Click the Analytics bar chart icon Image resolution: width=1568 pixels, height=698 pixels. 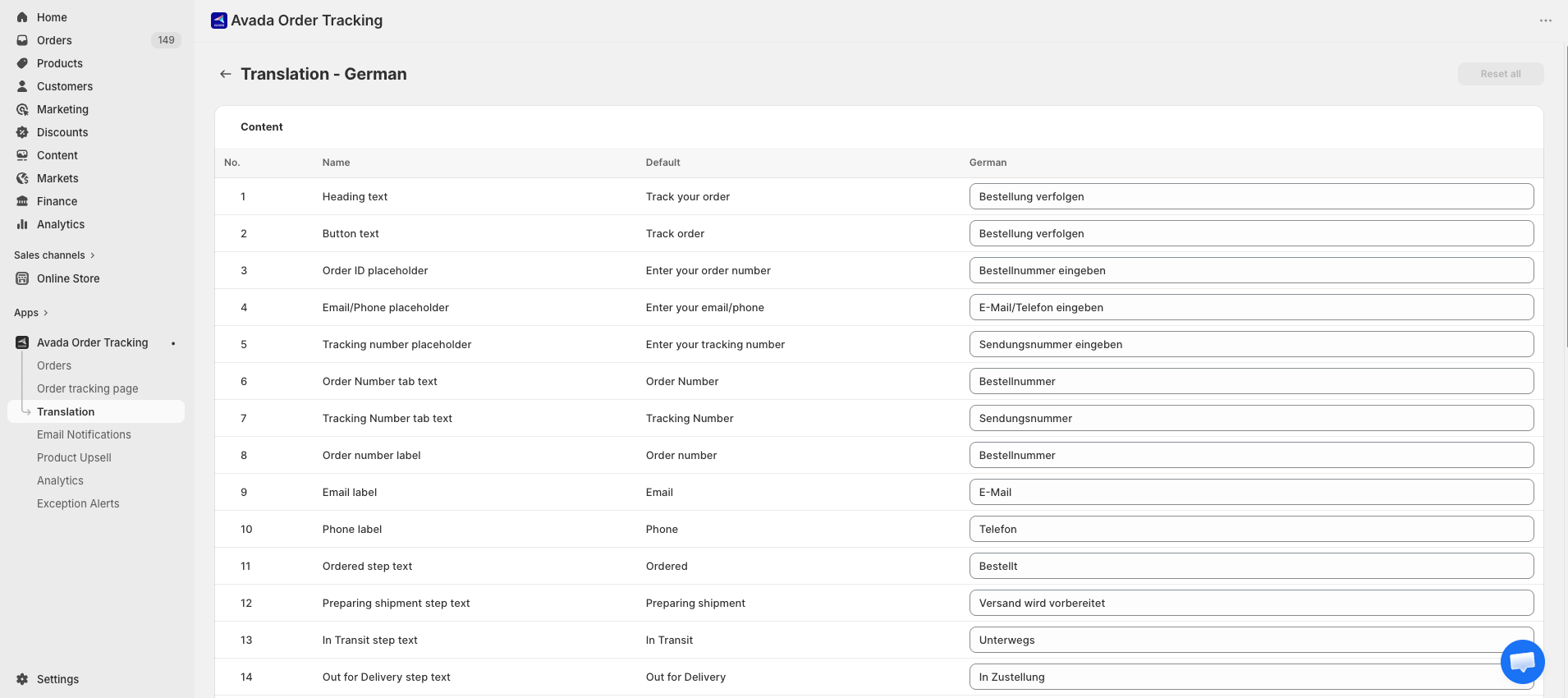pos(22,224)
